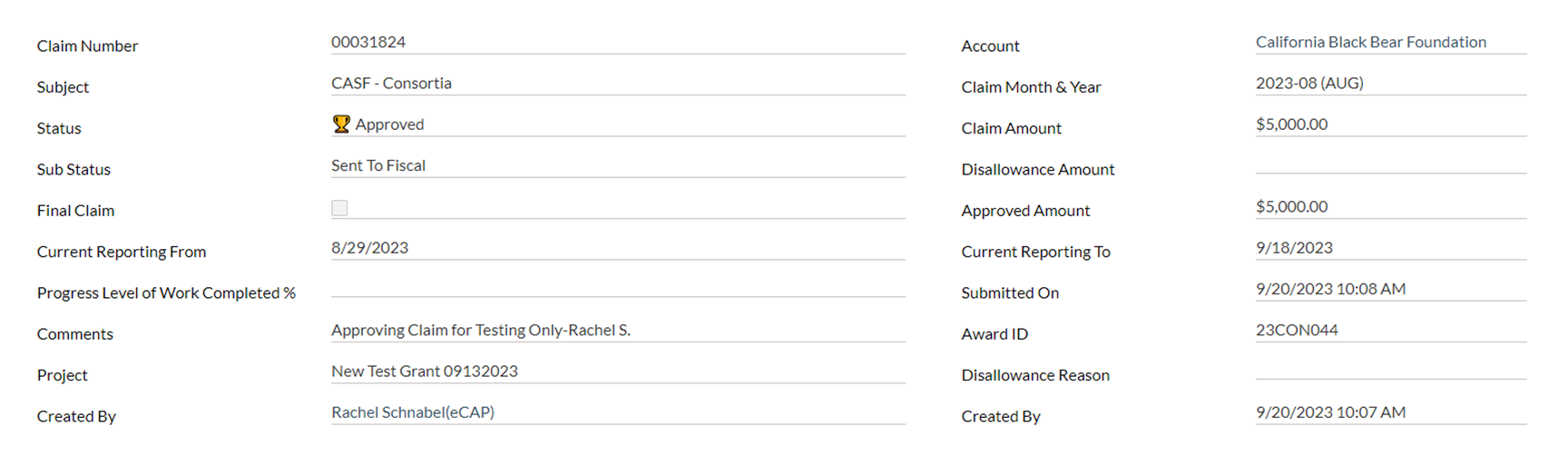This screenshot has width=1568, height=466.
Task: Open the New Test Grant 09132023 project
Action: 424,372
